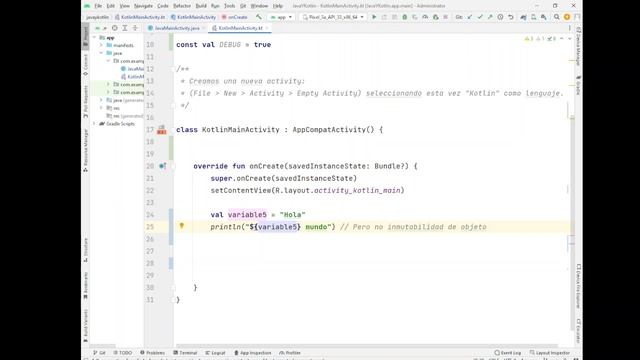This screenshot has height=360, width=640.
Task: Open the Edit menu
Action: [111, 6]
